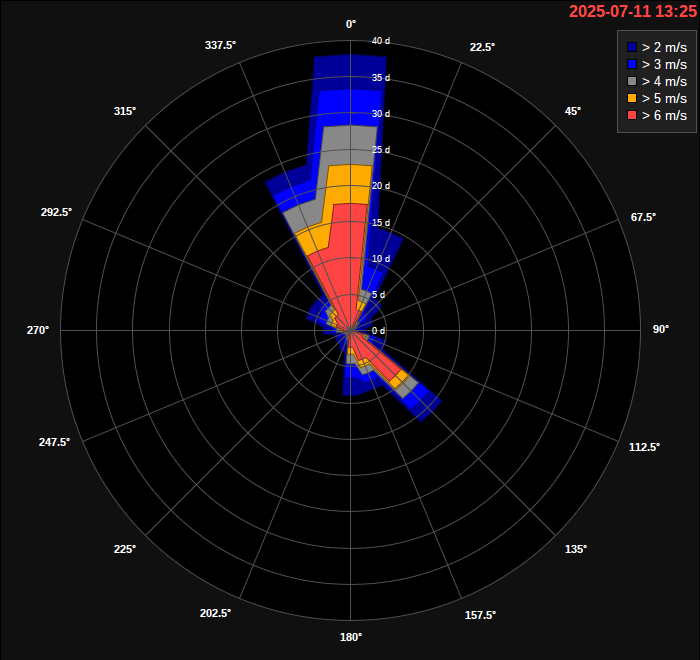Select the 157.5° direction label
Image resolution: width=700 pixels, height=660 pixels.
(x=480, y=615)
